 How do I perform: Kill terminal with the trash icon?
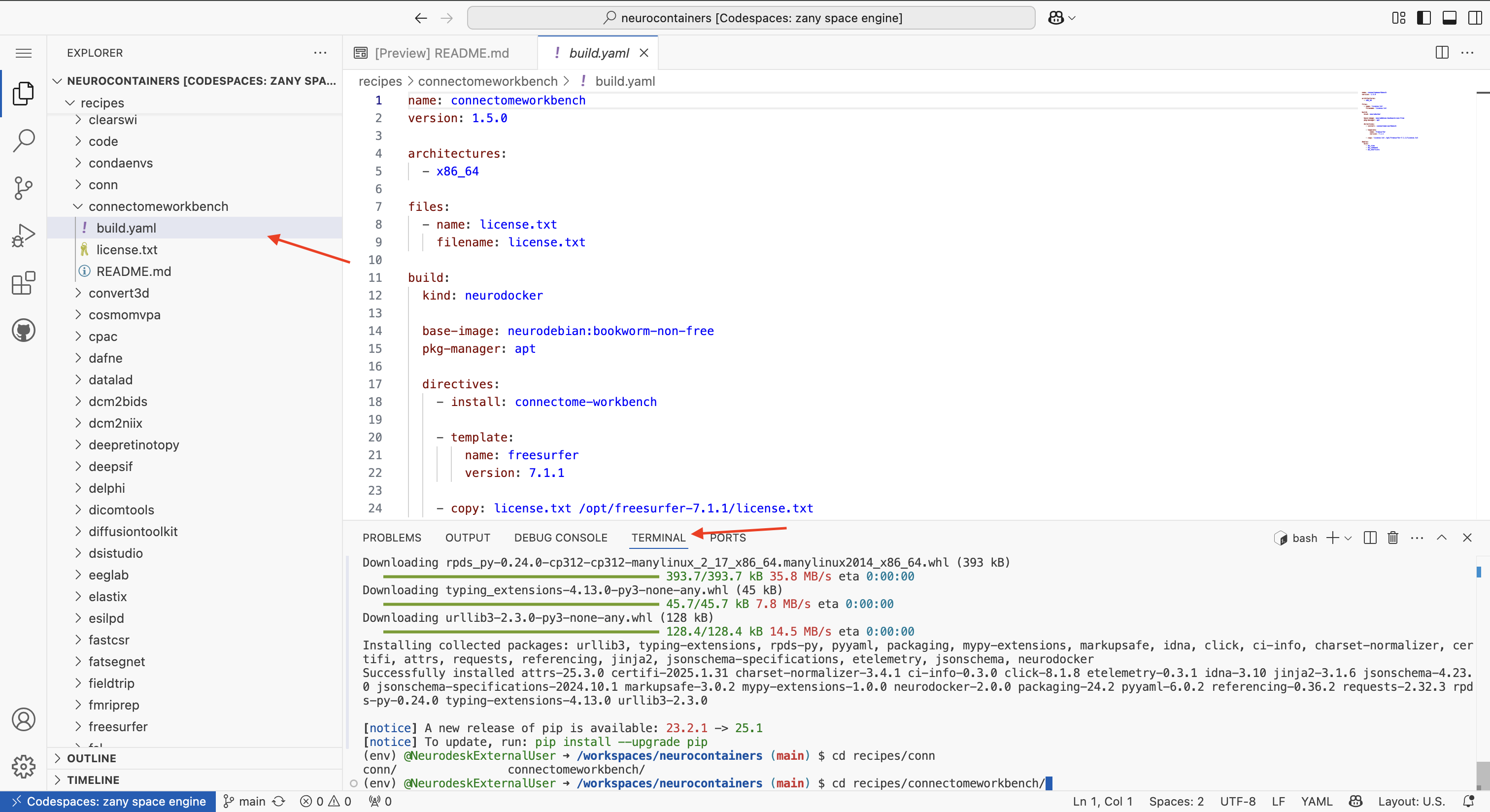1392,538
